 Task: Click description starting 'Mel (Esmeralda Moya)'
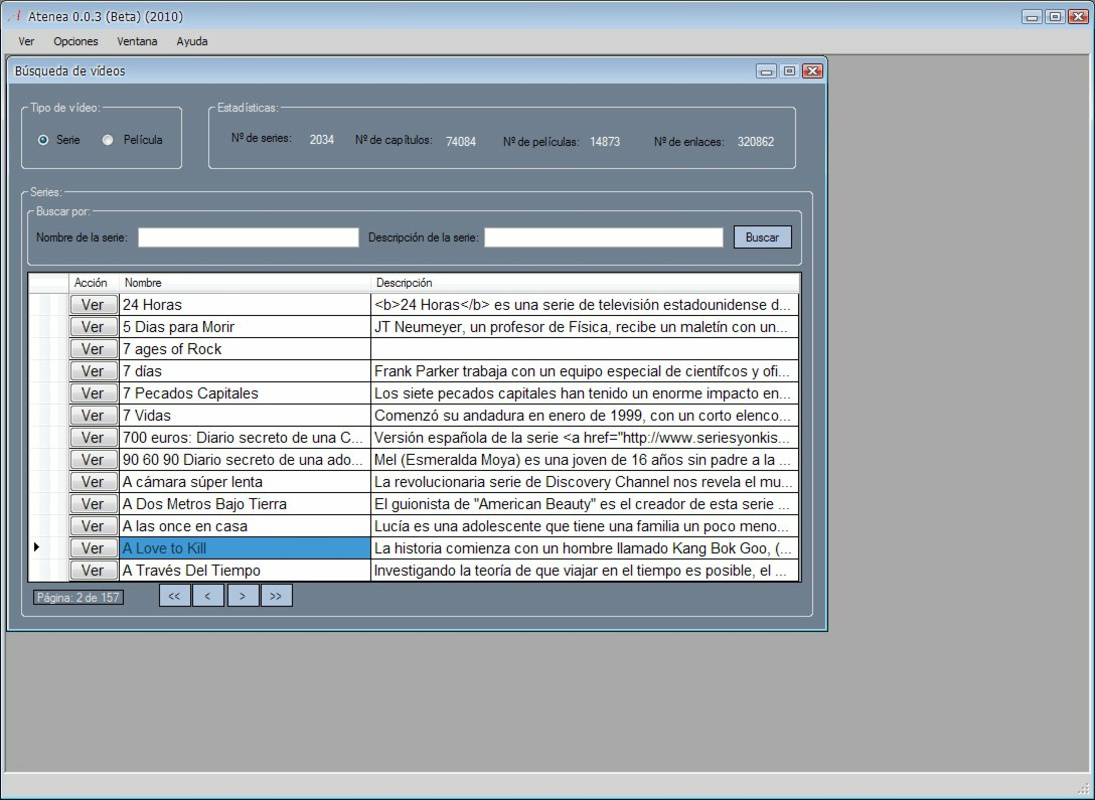click(x=585, y=459)
